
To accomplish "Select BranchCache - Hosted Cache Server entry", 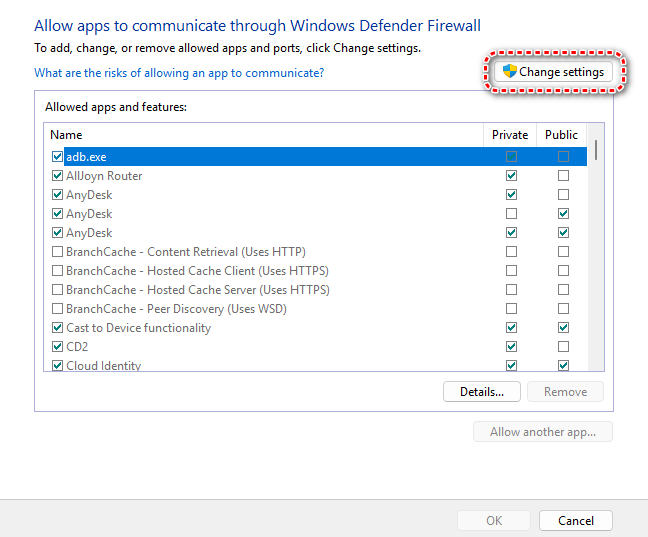I will (x=197, y=290).
